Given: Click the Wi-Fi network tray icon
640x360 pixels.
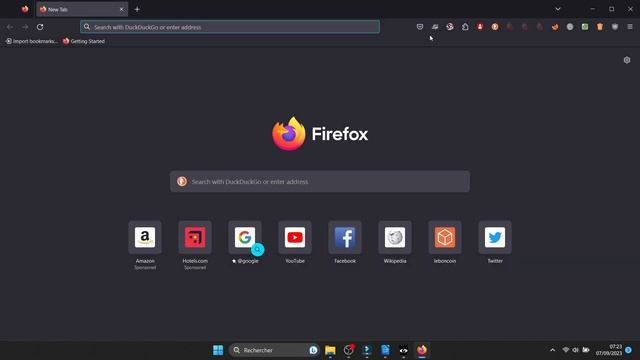Looking at the screenshot, I should [566, 350].
